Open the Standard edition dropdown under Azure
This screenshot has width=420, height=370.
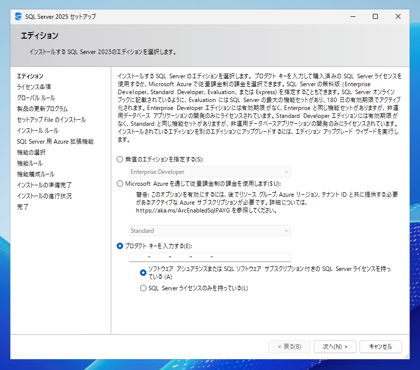209,231
